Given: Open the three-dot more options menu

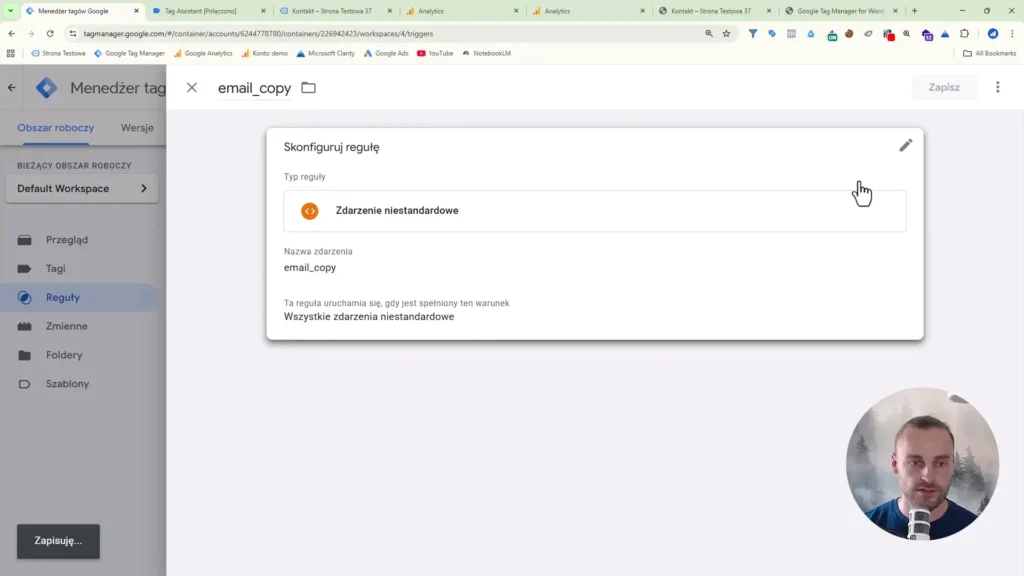Looking at the screenshot, I should click(x=997, y=88).
